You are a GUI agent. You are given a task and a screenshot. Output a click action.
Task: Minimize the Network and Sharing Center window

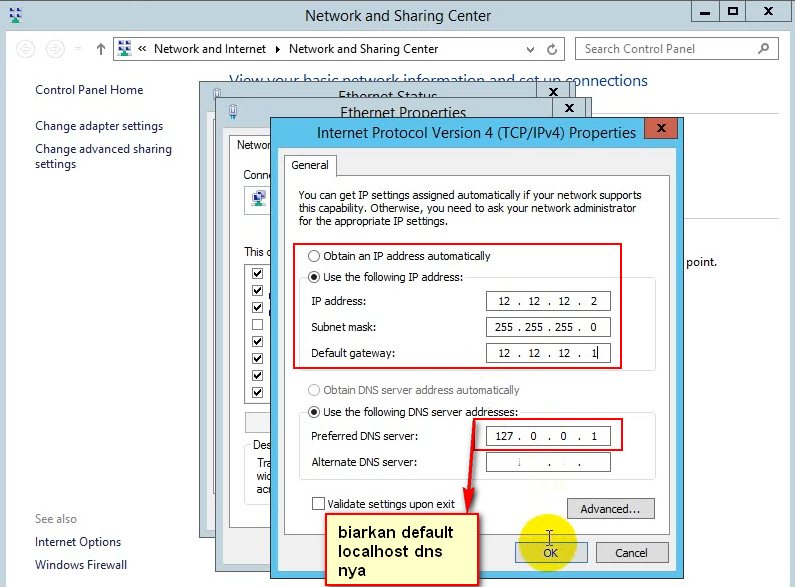click(x=705, y=12)
